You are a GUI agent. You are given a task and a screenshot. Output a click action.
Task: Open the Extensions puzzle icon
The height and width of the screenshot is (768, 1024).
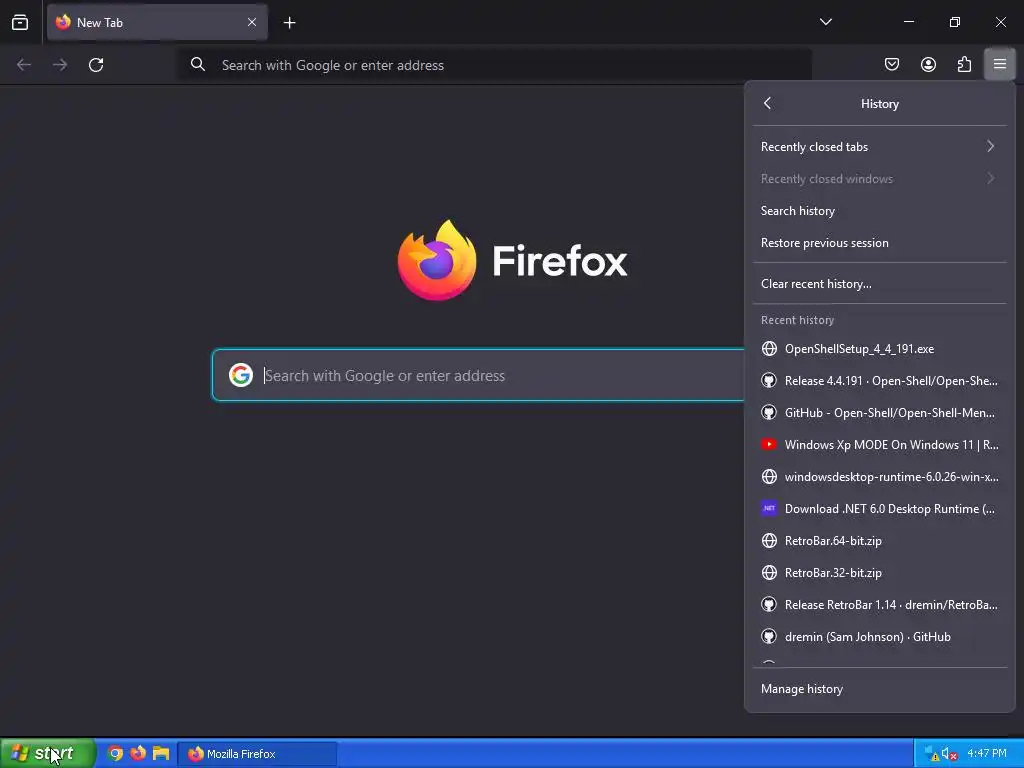(x=964, y=64)
